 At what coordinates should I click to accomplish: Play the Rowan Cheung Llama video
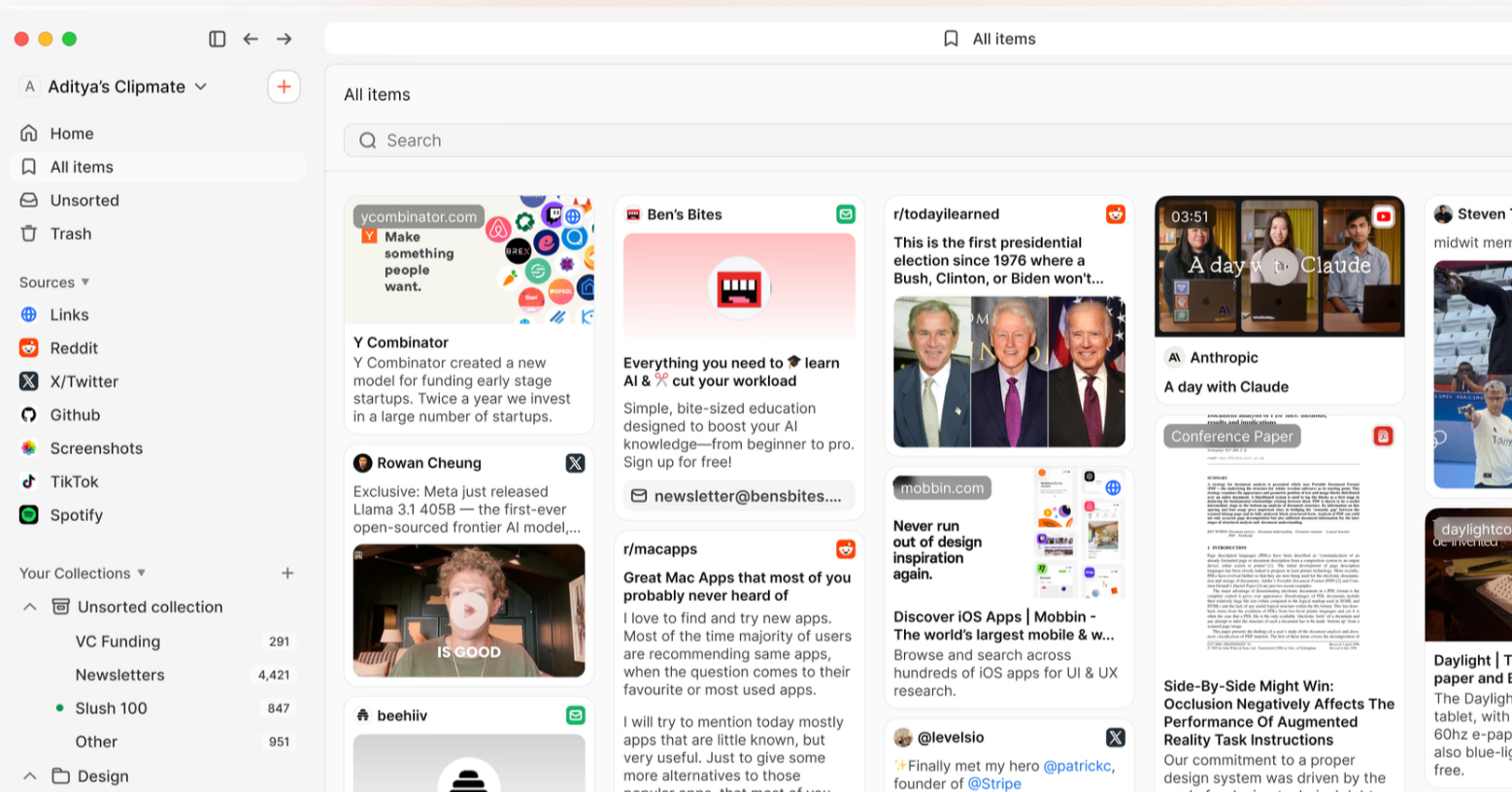pyautogui.click(x=469, y=611)
